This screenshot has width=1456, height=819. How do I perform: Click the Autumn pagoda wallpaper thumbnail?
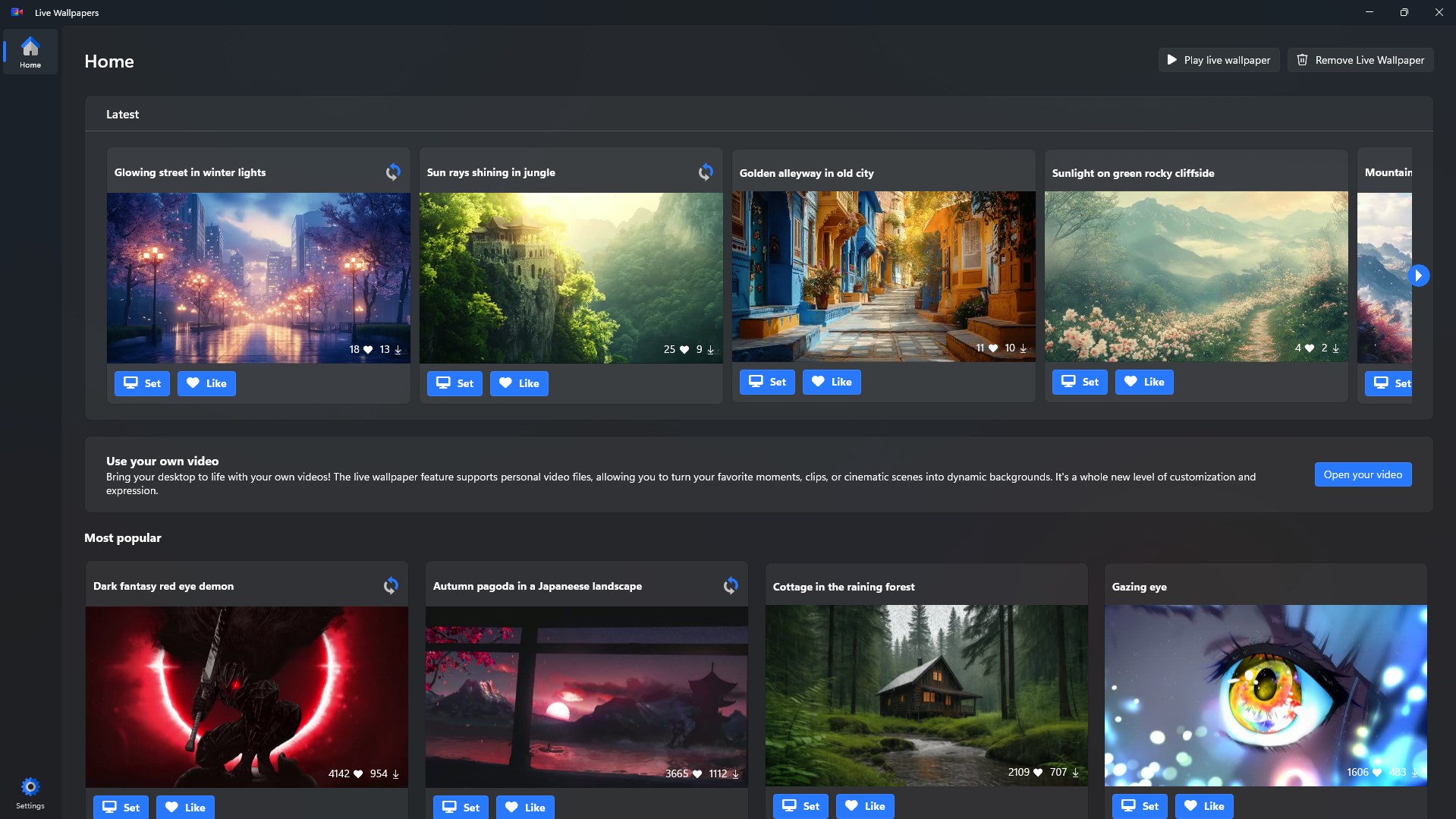(586, 696)
